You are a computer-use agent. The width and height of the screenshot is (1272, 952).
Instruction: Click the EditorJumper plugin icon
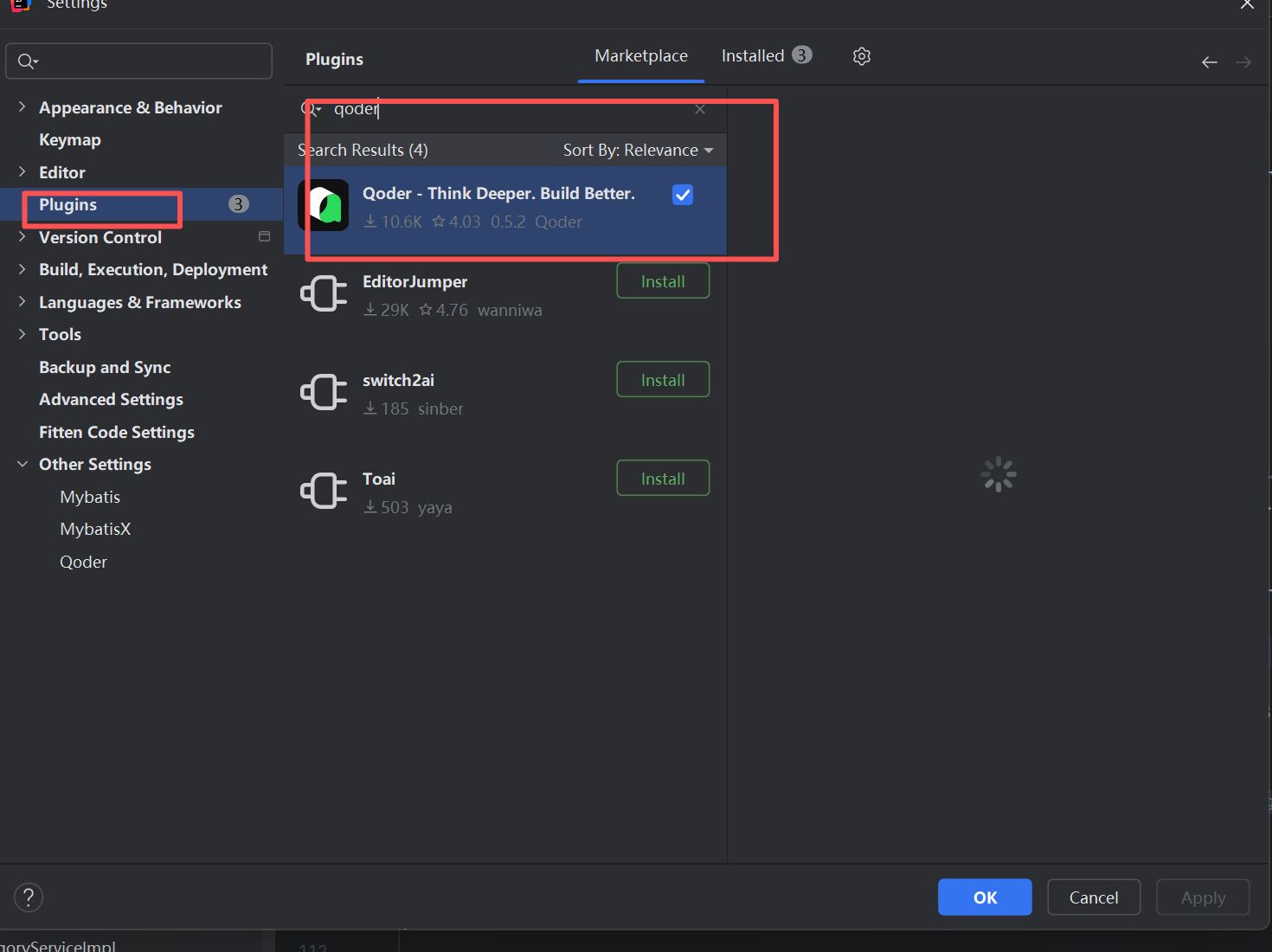[324, 293]
